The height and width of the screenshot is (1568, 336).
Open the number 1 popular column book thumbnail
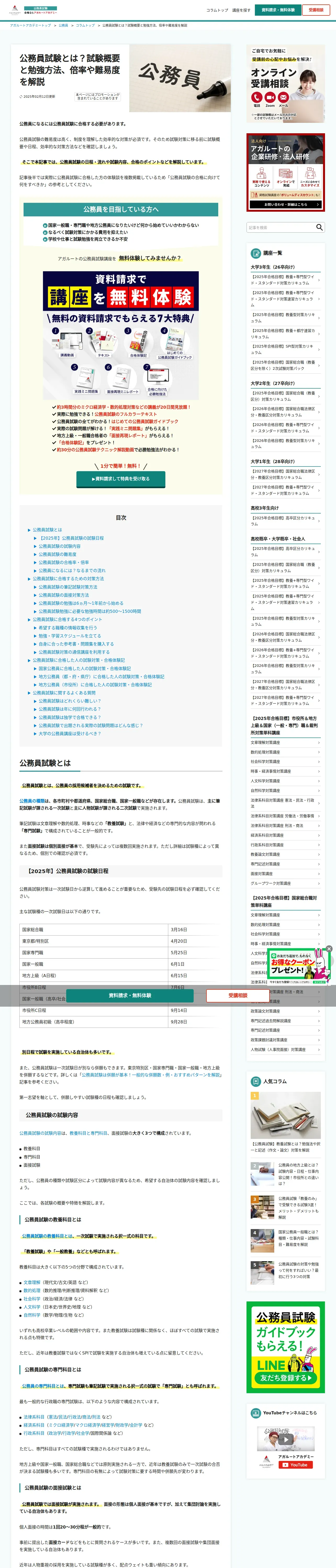point(285,1116)
